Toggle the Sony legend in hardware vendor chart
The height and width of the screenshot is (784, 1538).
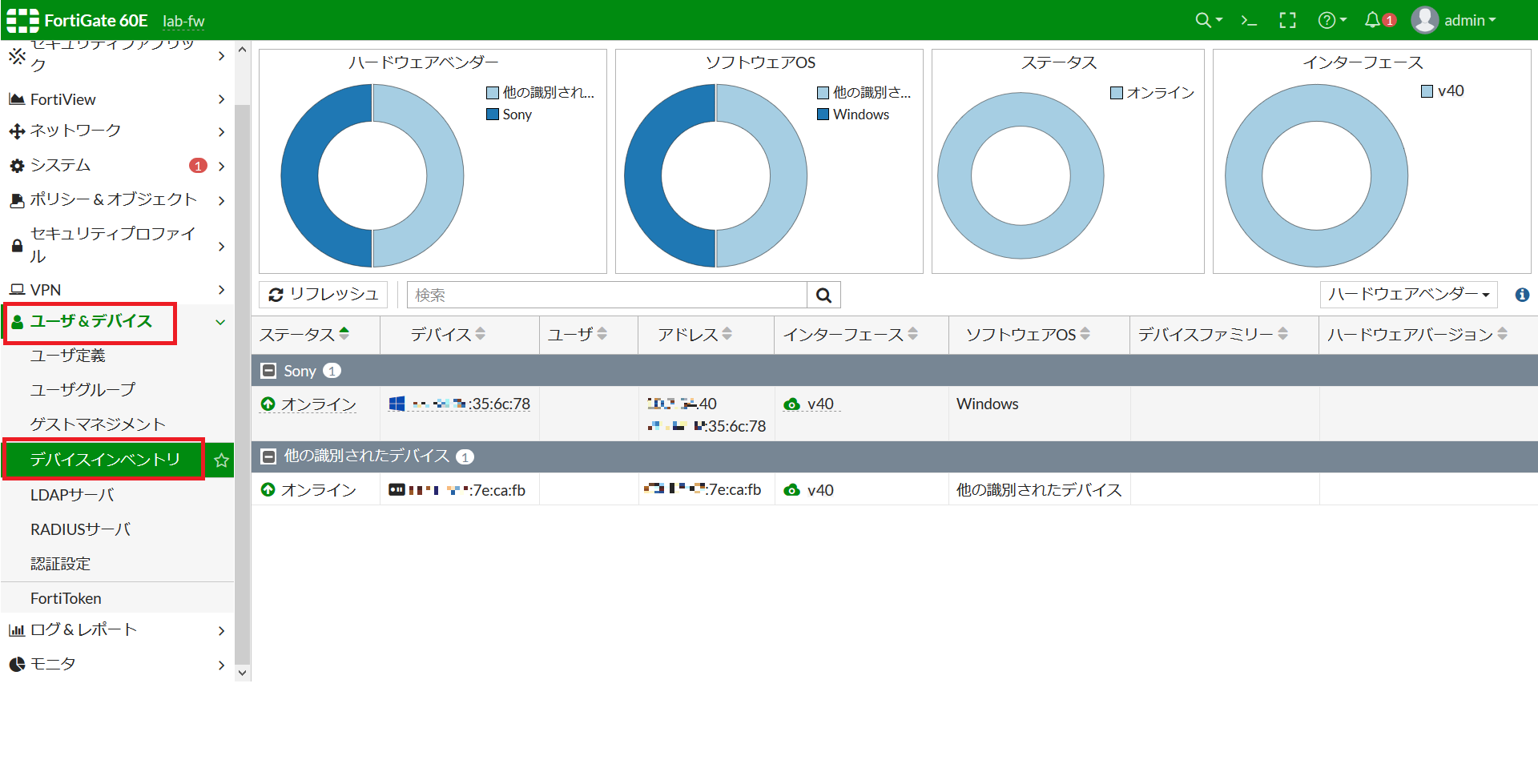(509, 115)
